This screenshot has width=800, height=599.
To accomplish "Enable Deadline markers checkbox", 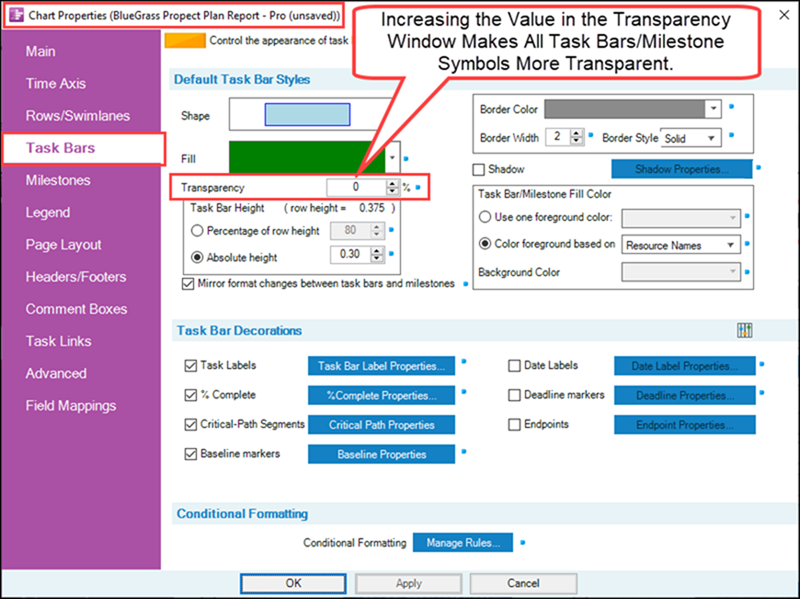I will click(x=514, y=395).
